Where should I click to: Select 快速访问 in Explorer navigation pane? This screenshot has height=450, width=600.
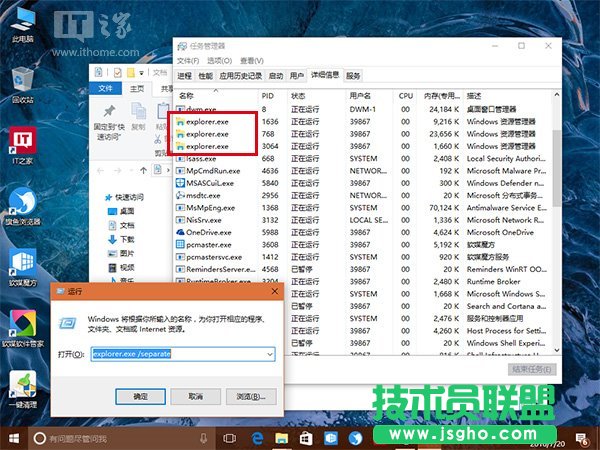[x=125, y=197]
